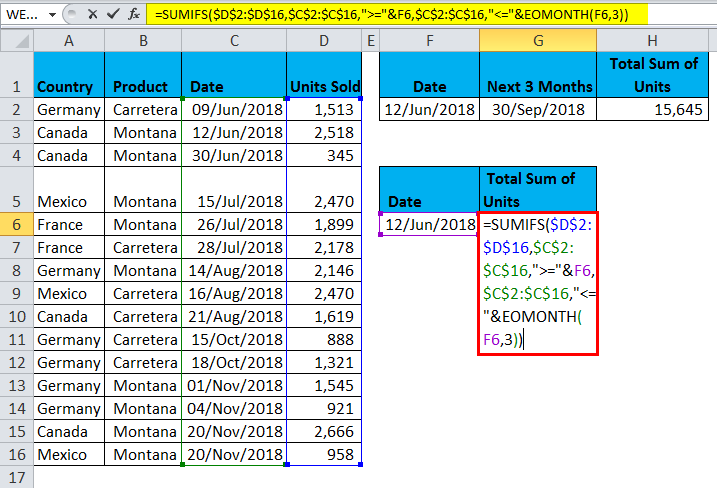Viewport: 717px width, 488px height.
Task: Open the Name Box dropdown arrow
Action: (x=53, y=15)
